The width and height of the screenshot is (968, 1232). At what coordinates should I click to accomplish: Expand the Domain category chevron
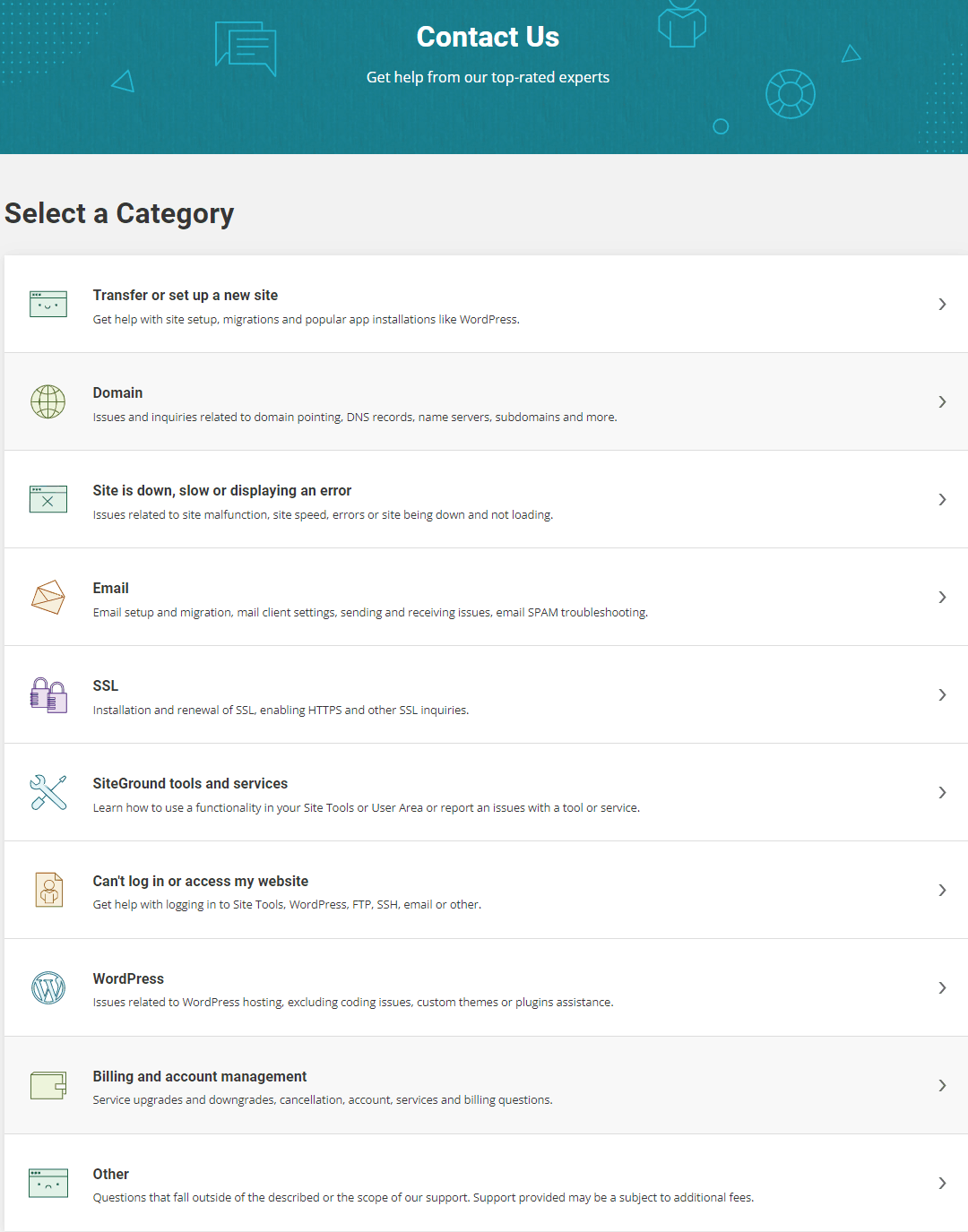coord(942,401)
